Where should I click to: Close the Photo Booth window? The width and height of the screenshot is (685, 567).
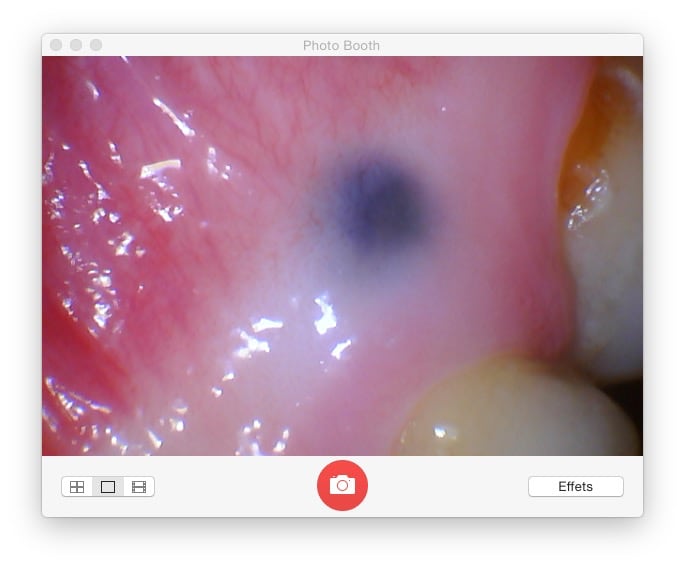point(56,45)
